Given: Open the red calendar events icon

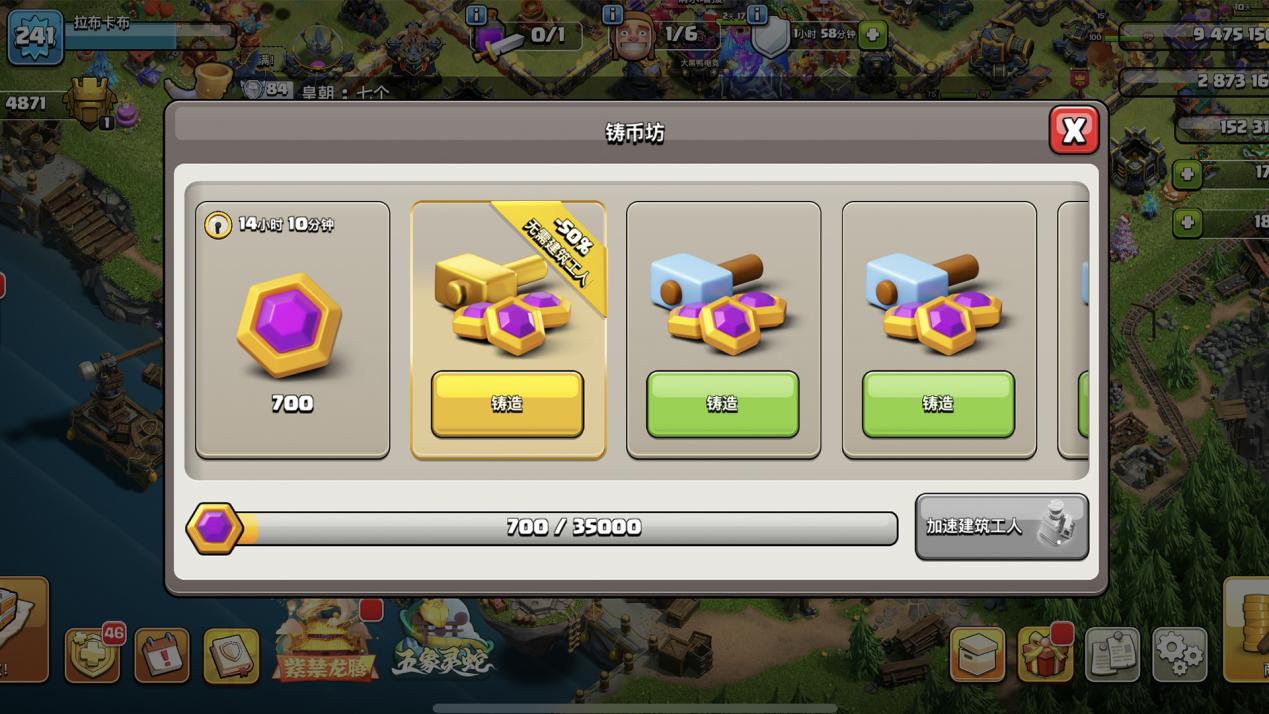Looking at the screenshot, I should (161, 656).
